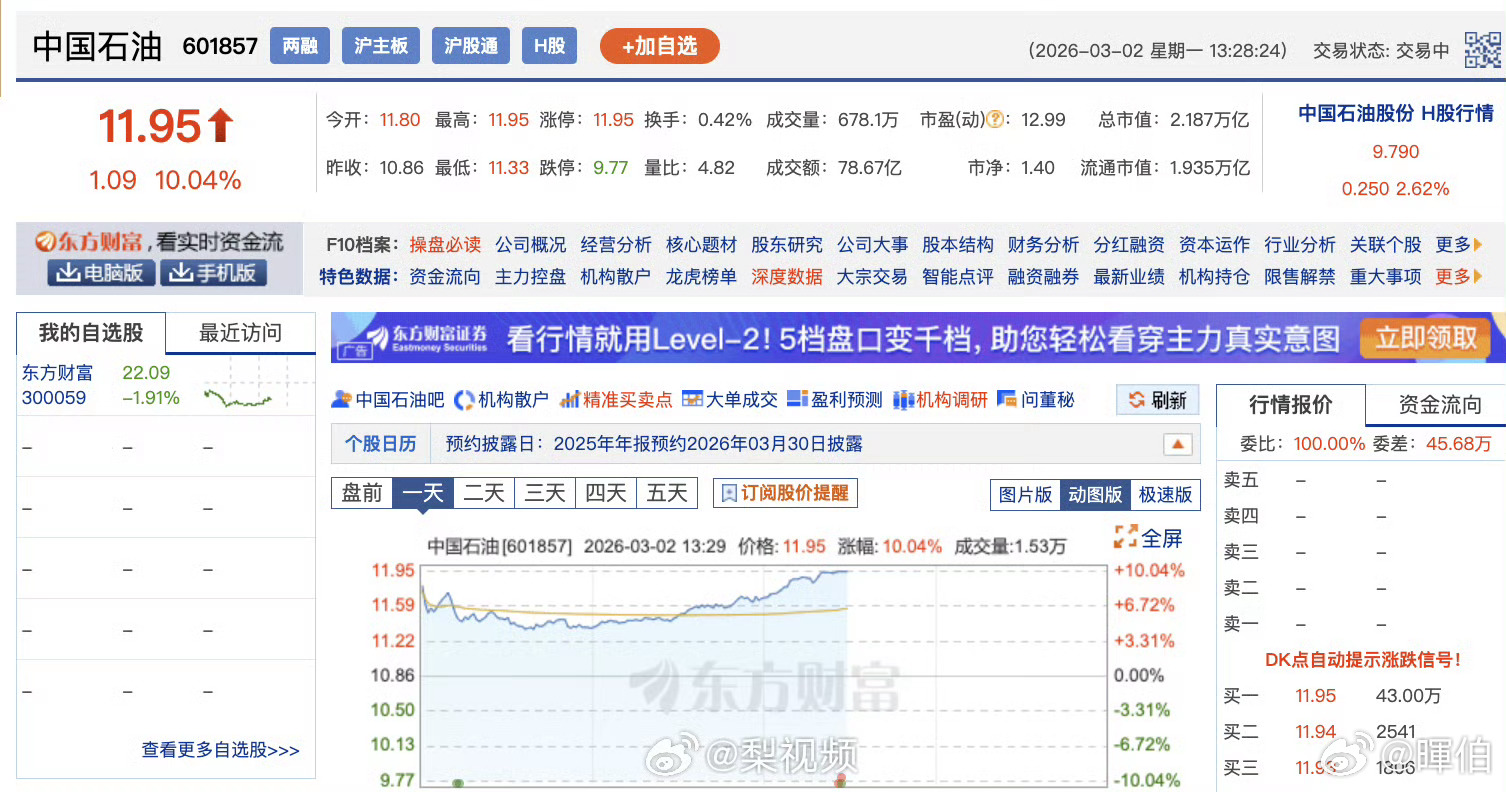Click 买二 price 11.94 in order book

pos(1315,732)
